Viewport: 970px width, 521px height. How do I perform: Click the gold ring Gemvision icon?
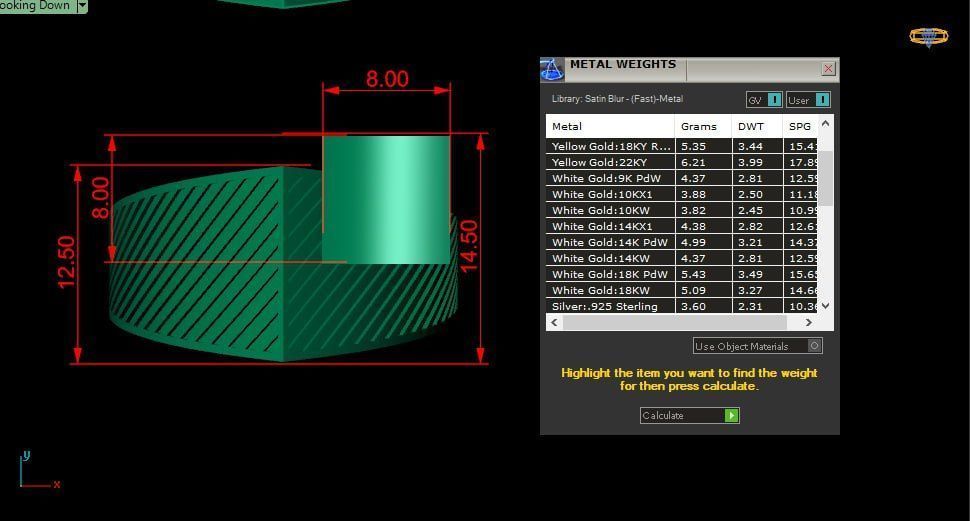point(929,37)
